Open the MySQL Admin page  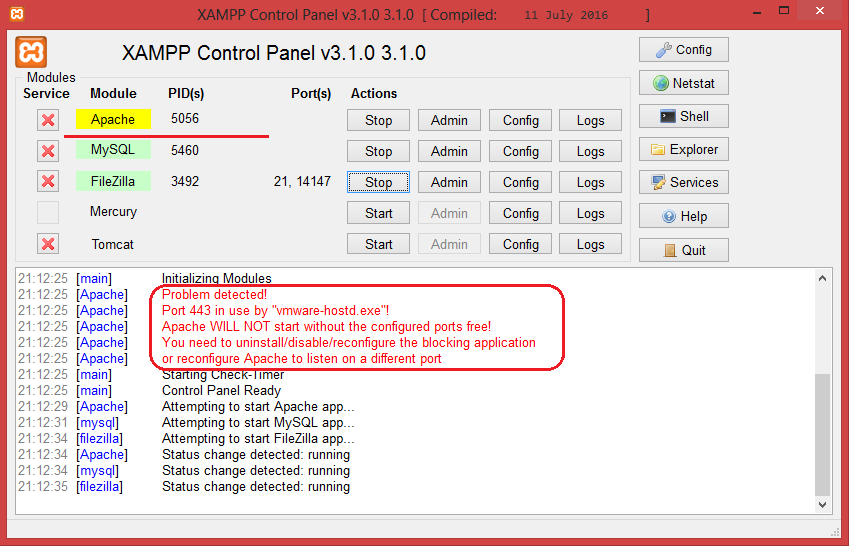pyautogui.click(x=449, y=151)
